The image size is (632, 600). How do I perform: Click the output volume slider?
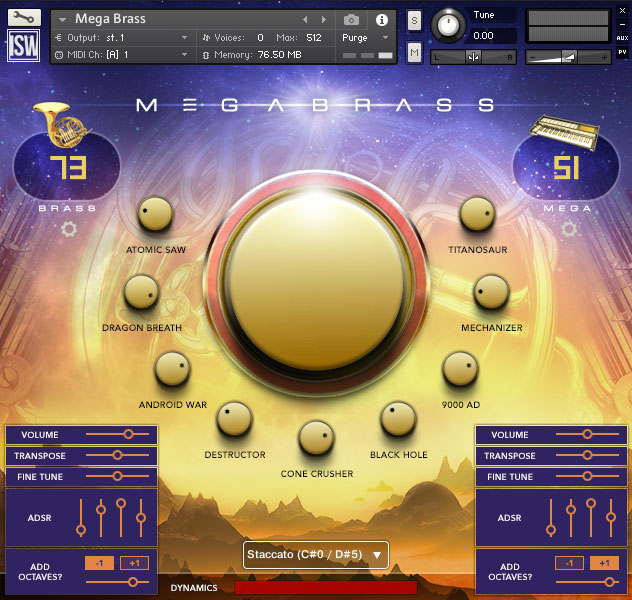pyautogui.click(x=568, y=57)
